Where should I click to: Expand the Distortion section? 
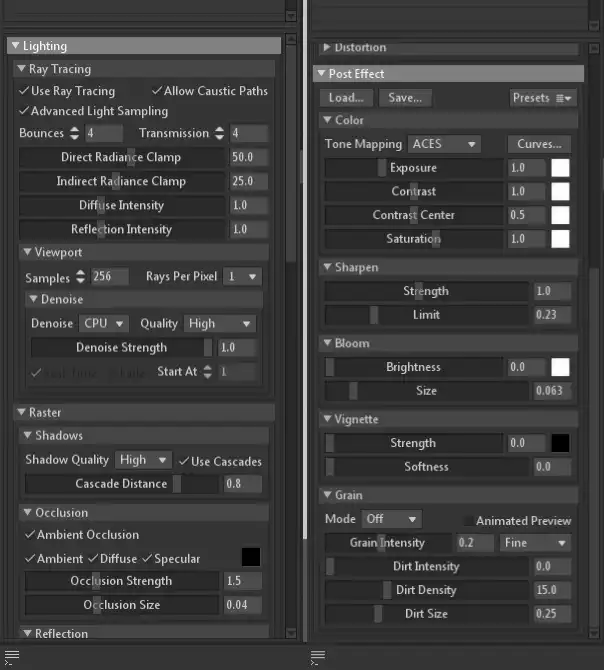[x=326, y=48]
